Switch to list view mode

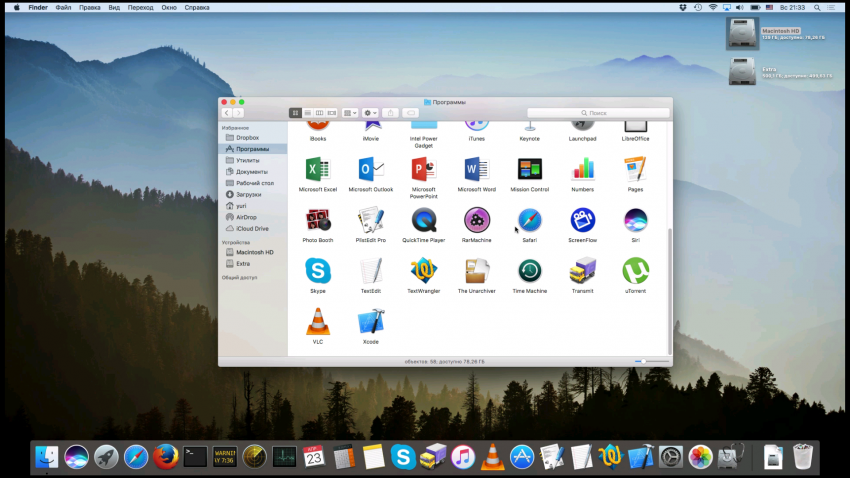tap(307, 113)
